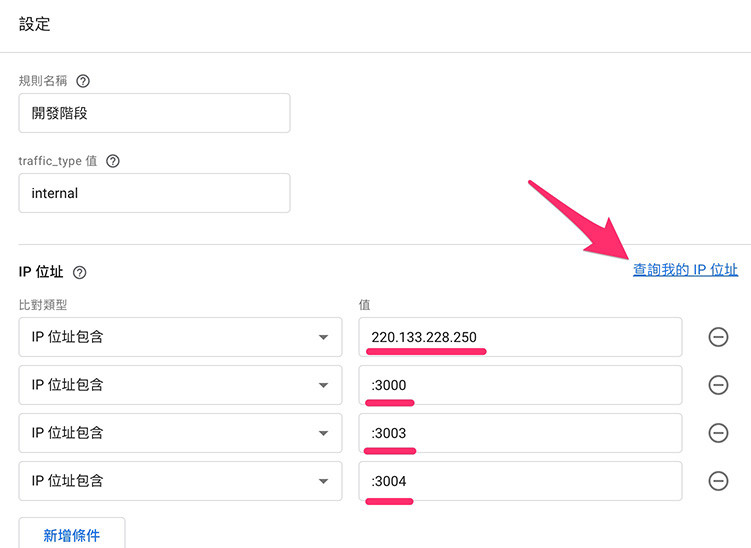Click the value field containing :3003

point(520,433)
